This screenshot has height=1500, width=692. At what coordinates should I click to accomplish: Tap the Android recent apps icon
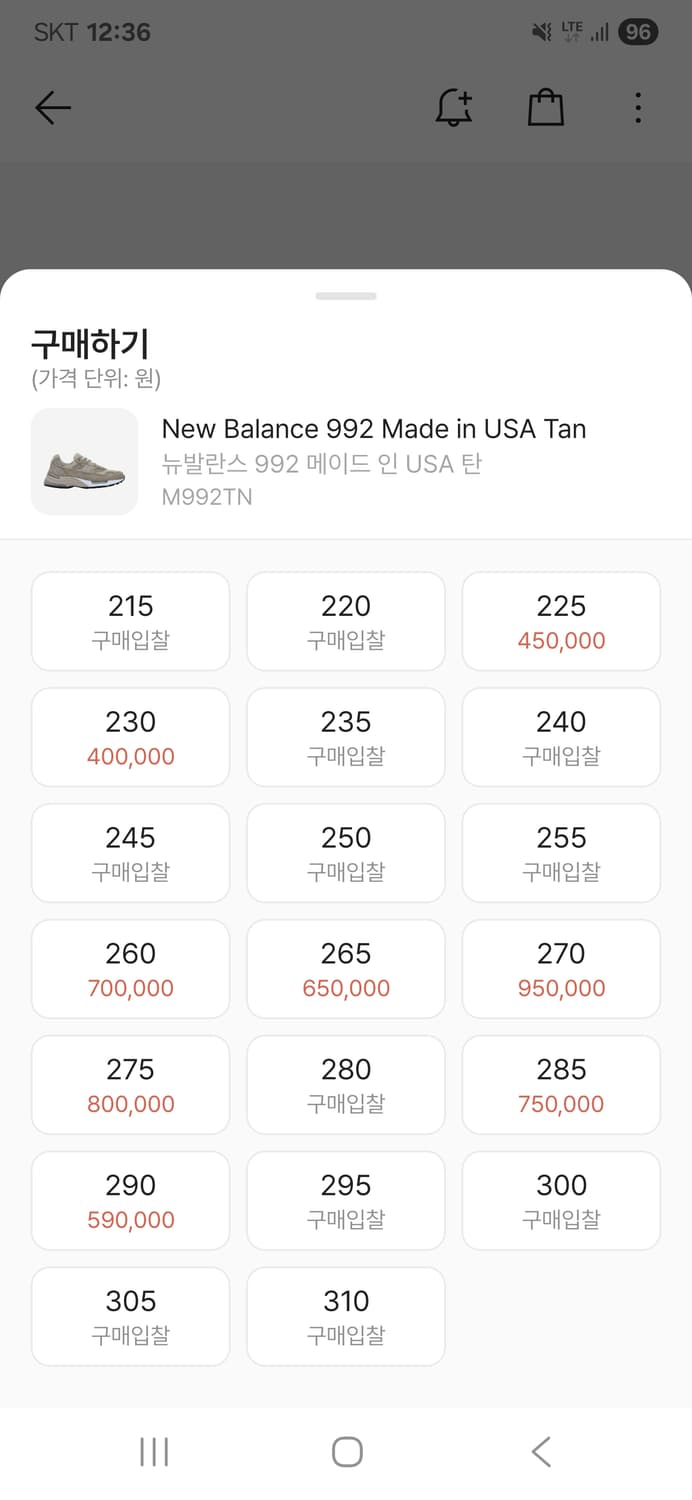coord(154,1452)
